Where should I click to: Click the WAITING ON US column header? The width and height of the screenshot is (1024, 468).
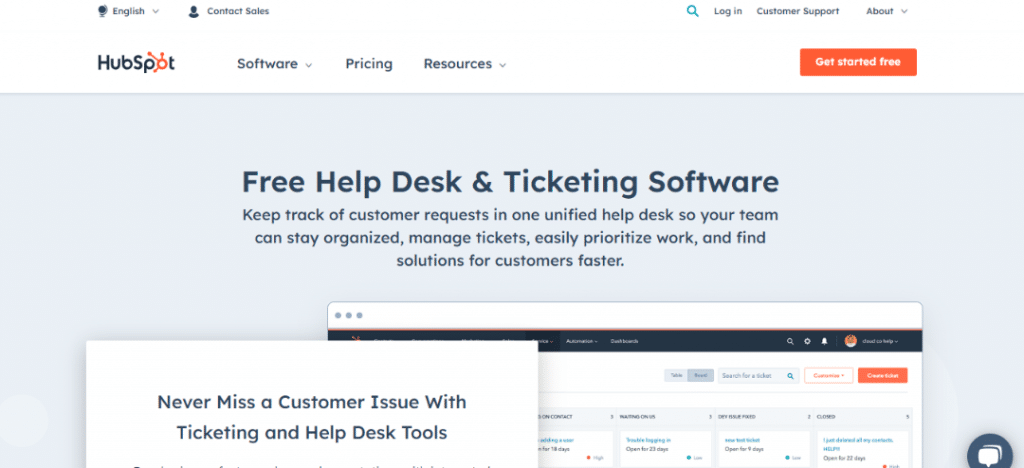(x=639, y=416)
